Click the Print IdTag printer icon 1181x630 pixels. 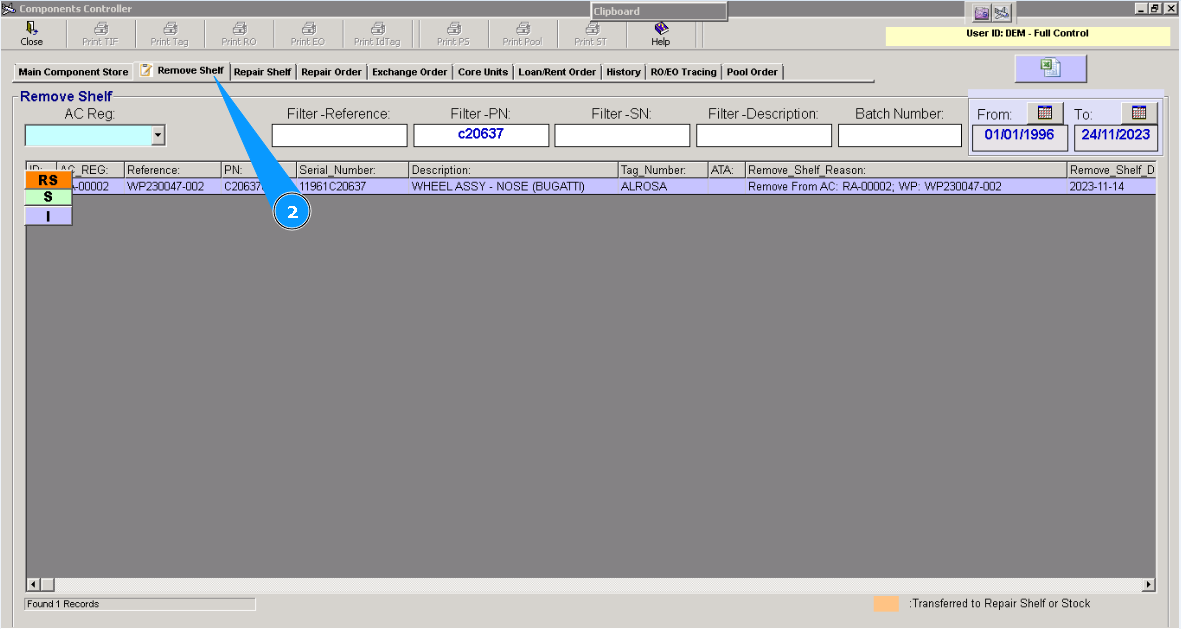click(377, 29)
